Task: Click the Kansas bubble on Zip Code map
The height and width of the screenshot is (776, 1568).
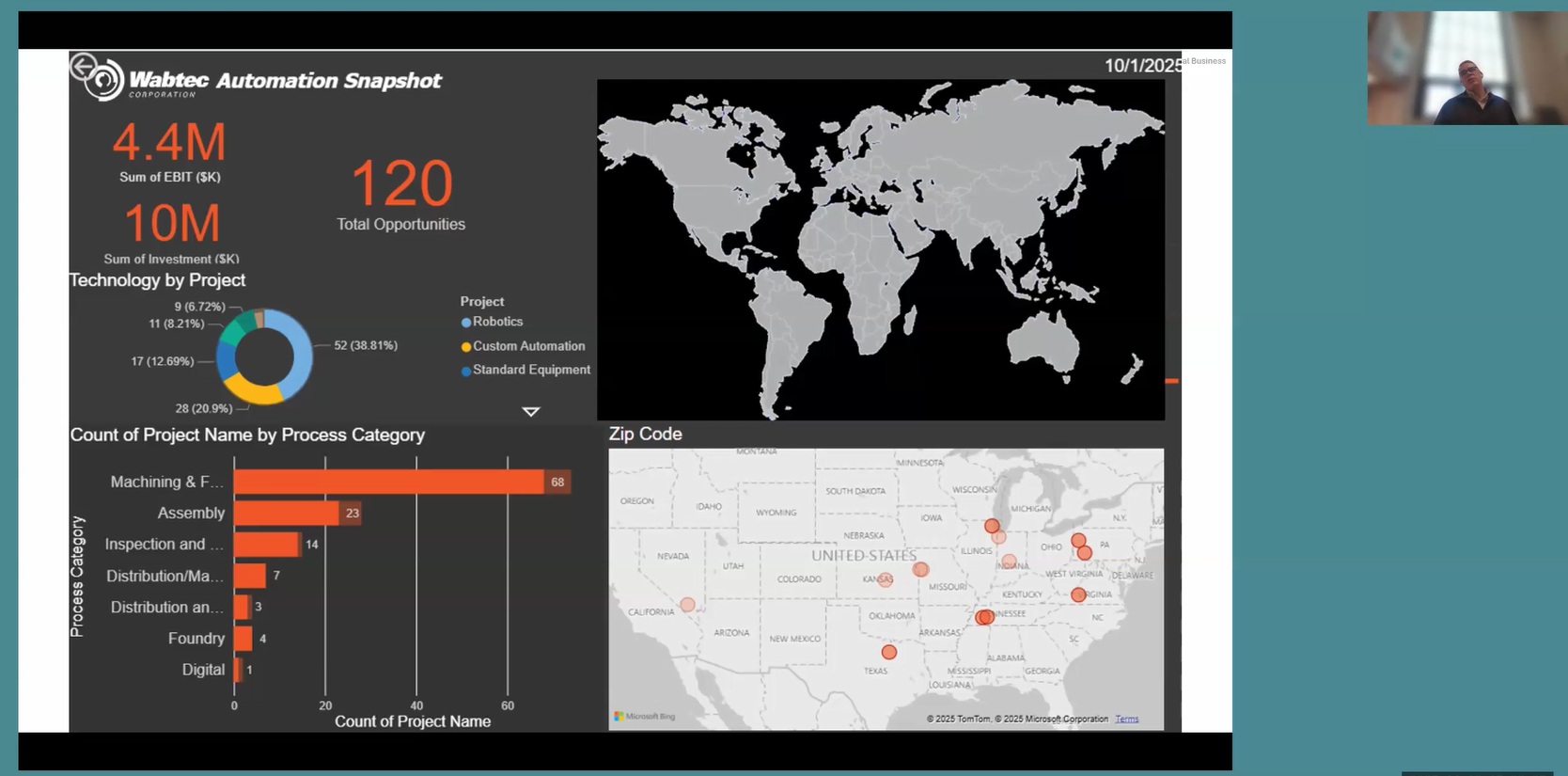Action: click(886, 579)
